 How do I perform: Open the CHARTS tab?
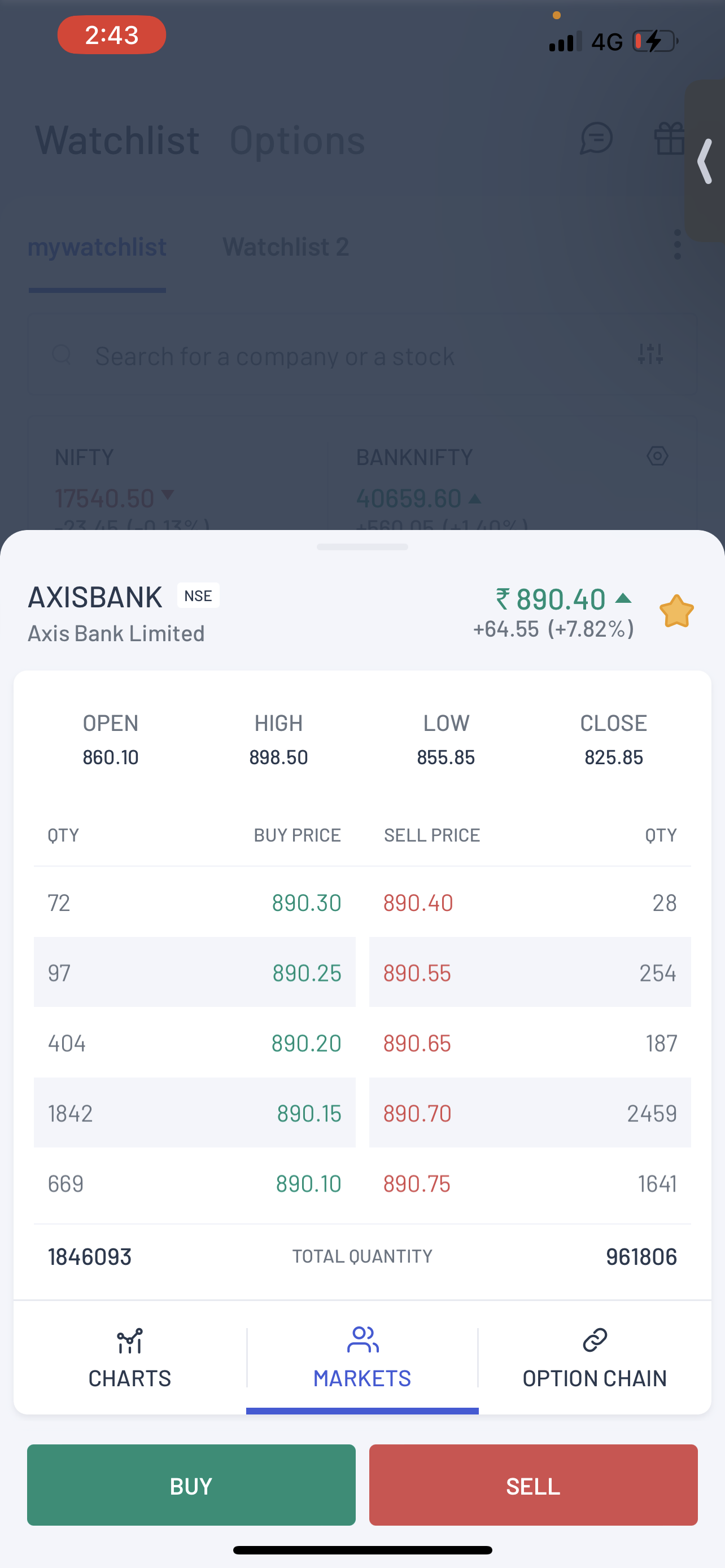click(x=130, y=1359)
